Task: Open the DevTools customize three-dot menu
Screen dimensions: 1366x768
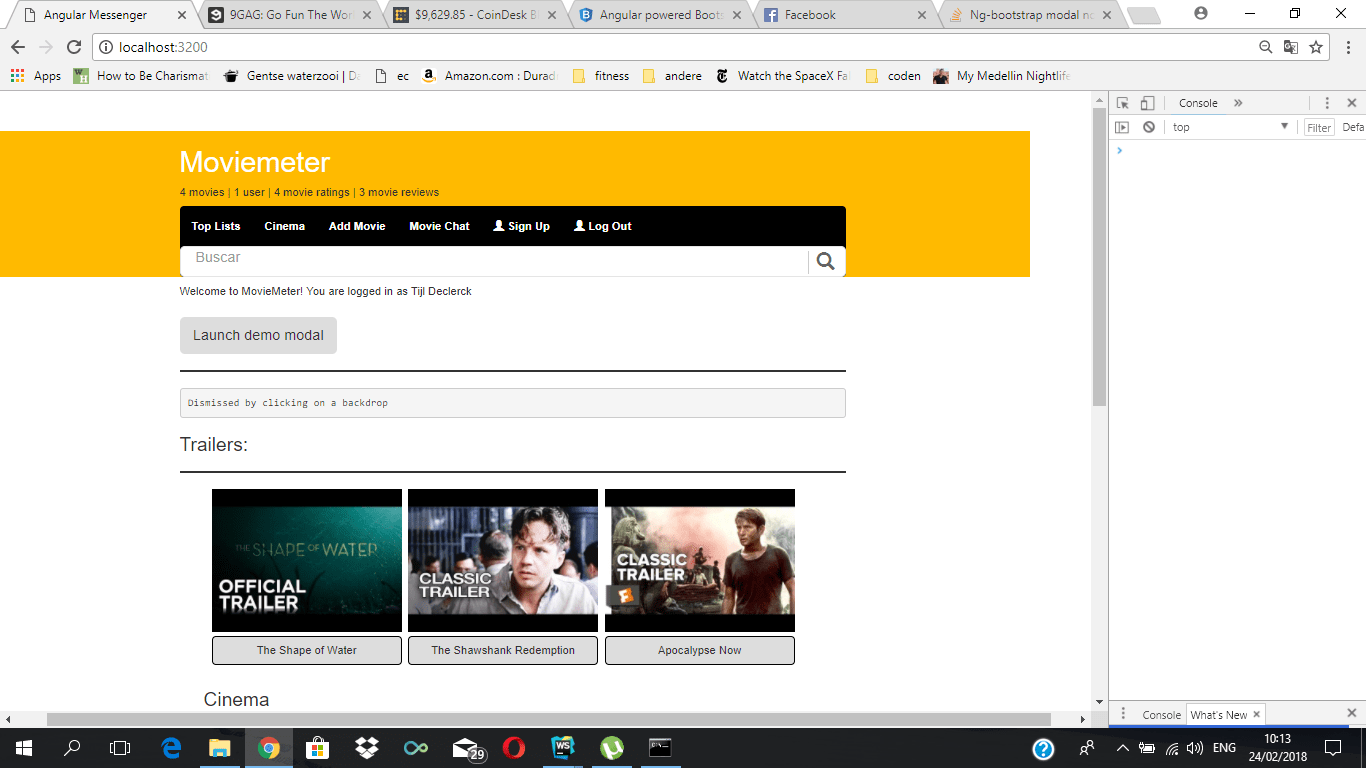Action: pyautogui.click(x=1327, y=103)
